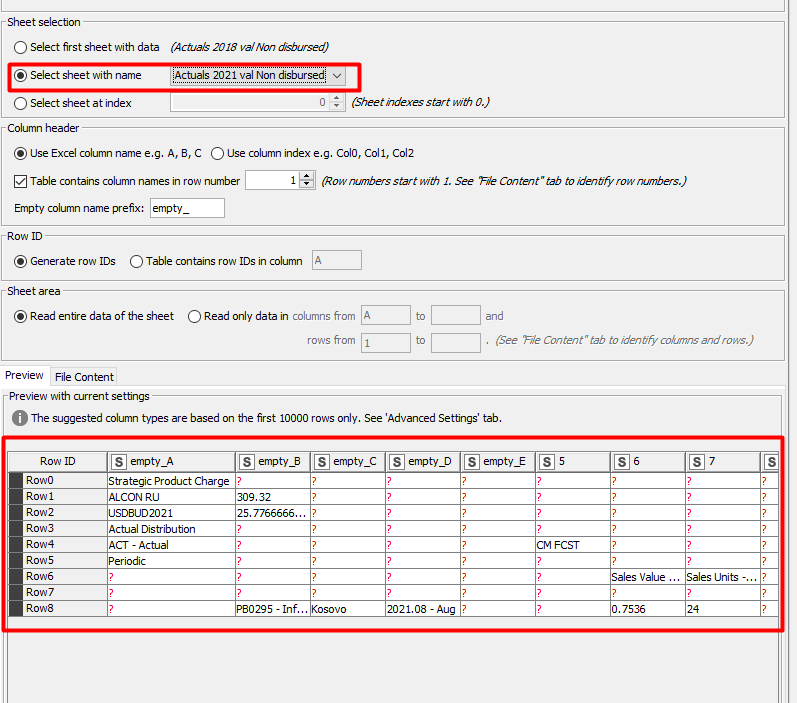Click string type icon of empty_B column
Viewport: 797px width, 703px height.
coord(247,462)
